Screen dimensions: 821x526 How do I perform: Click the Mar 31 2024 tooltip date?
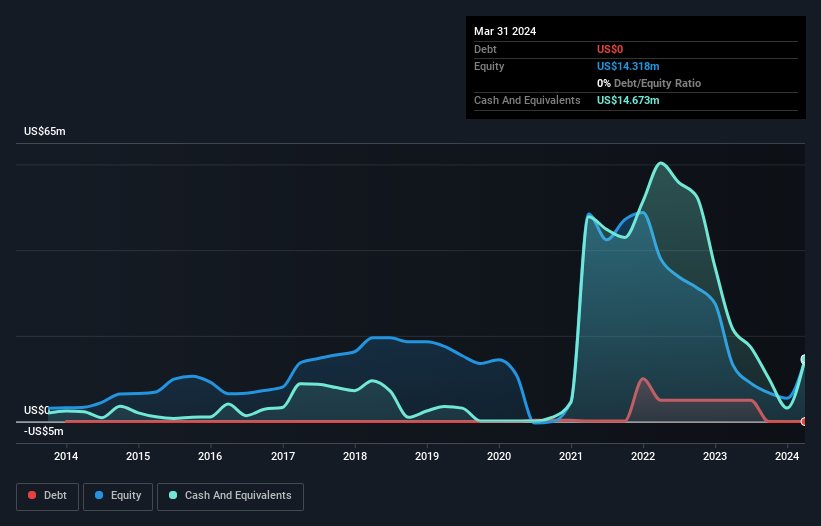(505, 31)
